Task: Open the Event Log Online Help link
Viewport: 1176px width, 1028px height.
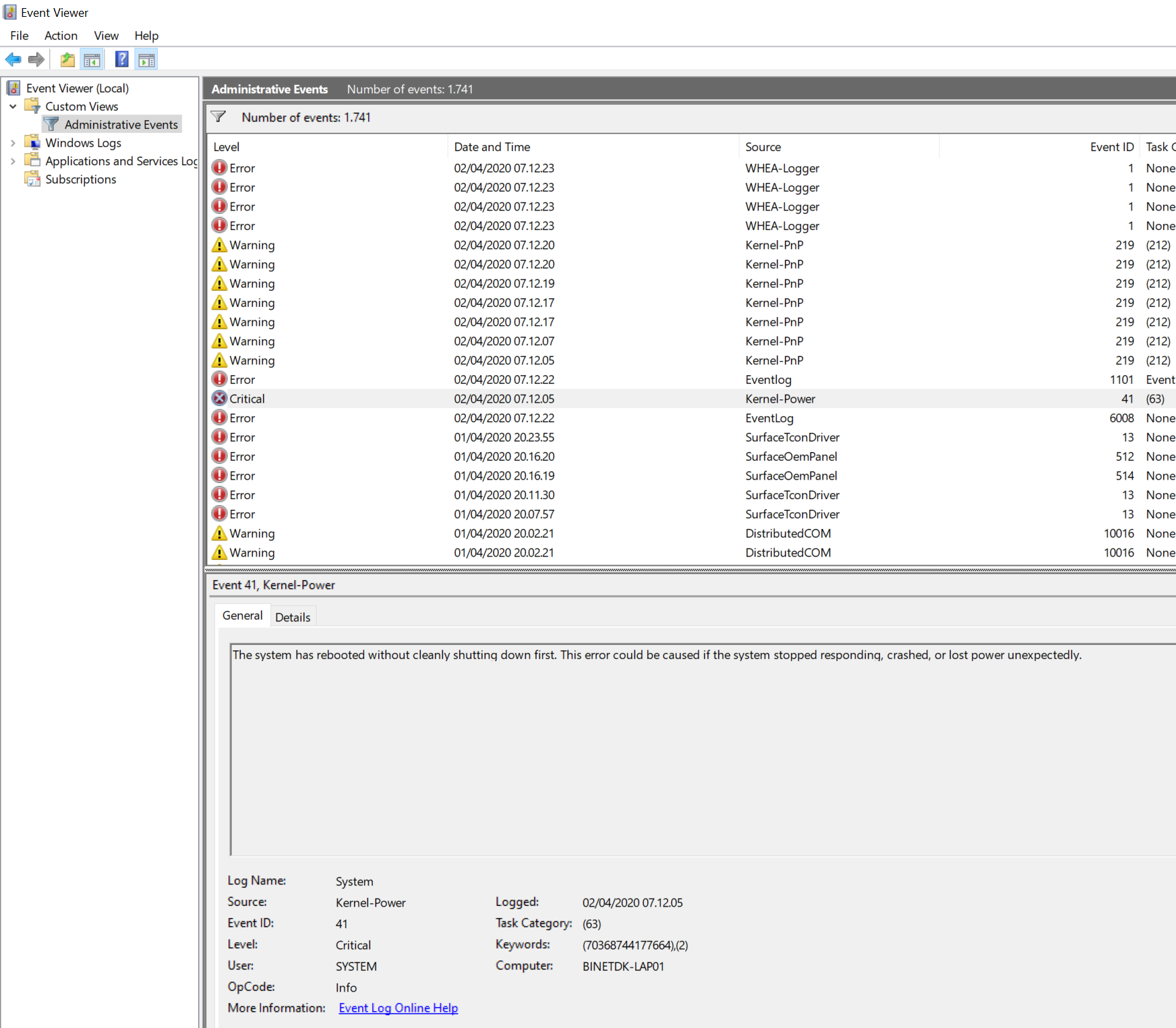Action: (399, 1008)
